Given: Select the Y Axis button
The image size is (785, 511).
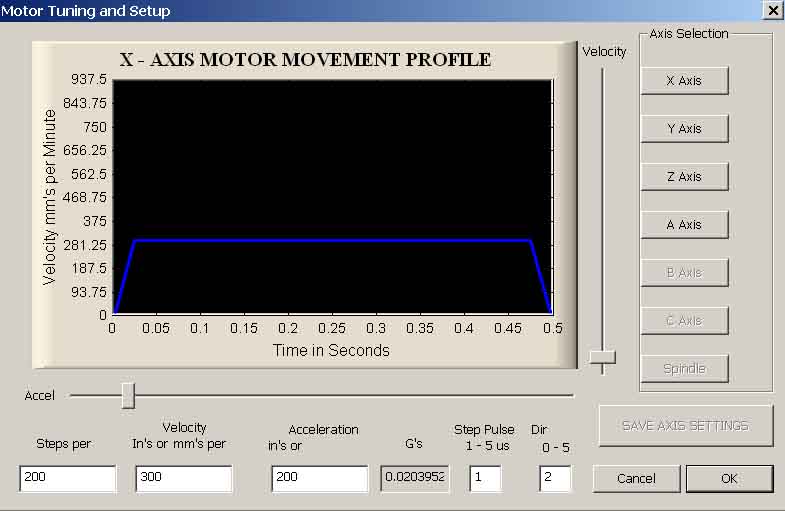Looking at the screenshot, I should click(684, 129).
